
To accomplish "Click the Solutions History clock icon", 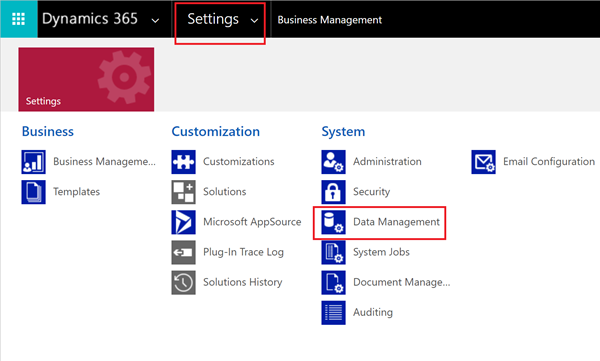I will (183, 283).
